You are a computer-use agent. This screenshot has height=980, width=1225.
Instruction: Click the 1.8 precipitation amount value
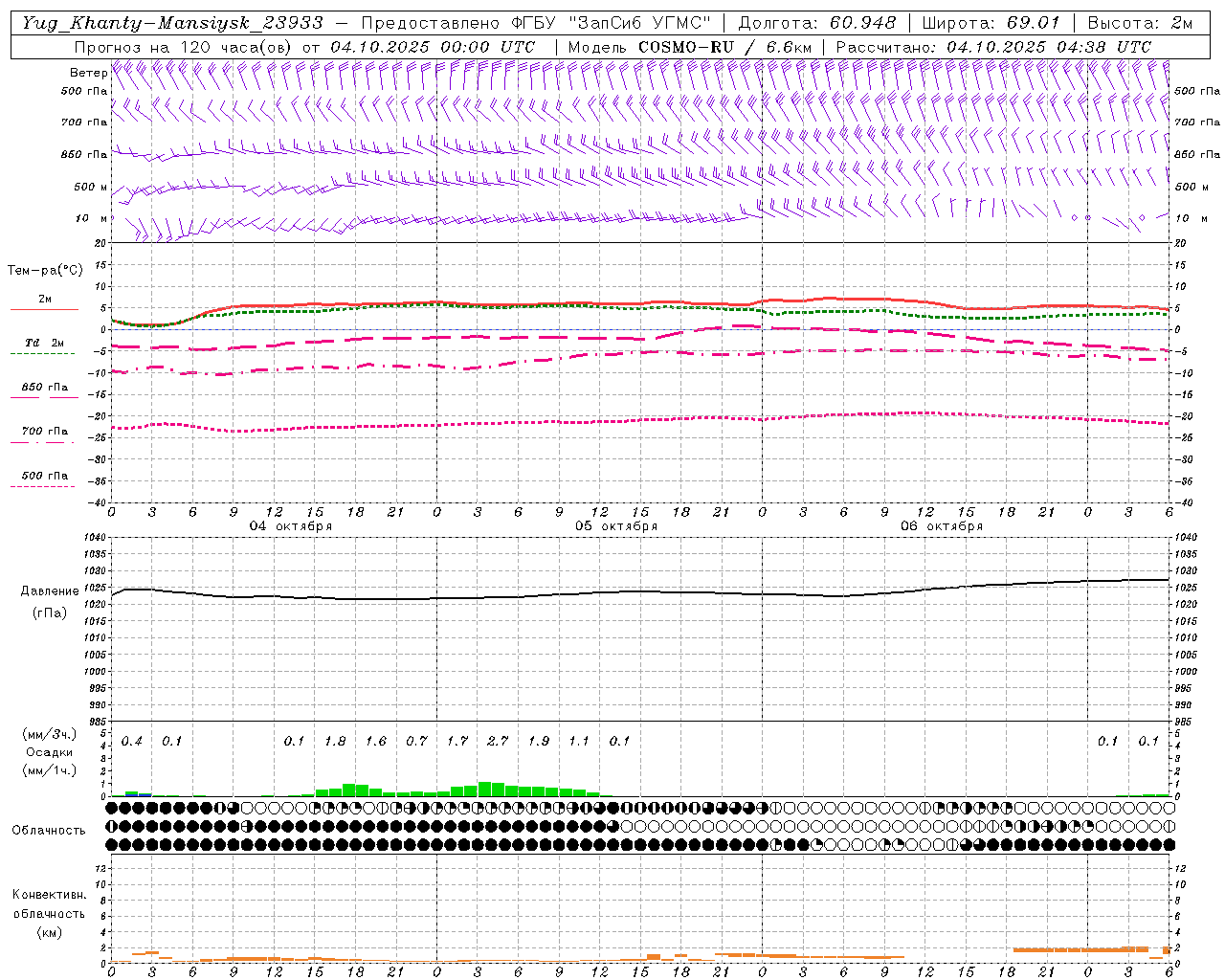coord(335,741)
